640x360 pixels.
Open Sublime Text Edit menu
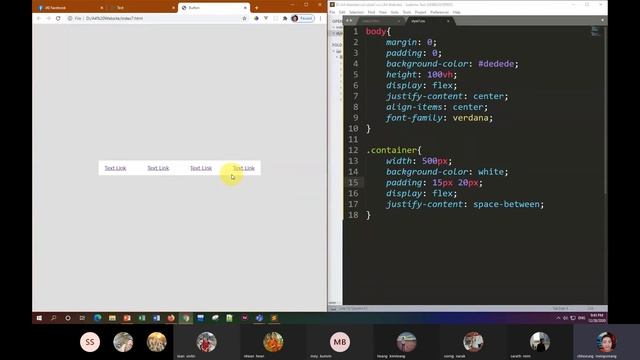pos(342,12)
